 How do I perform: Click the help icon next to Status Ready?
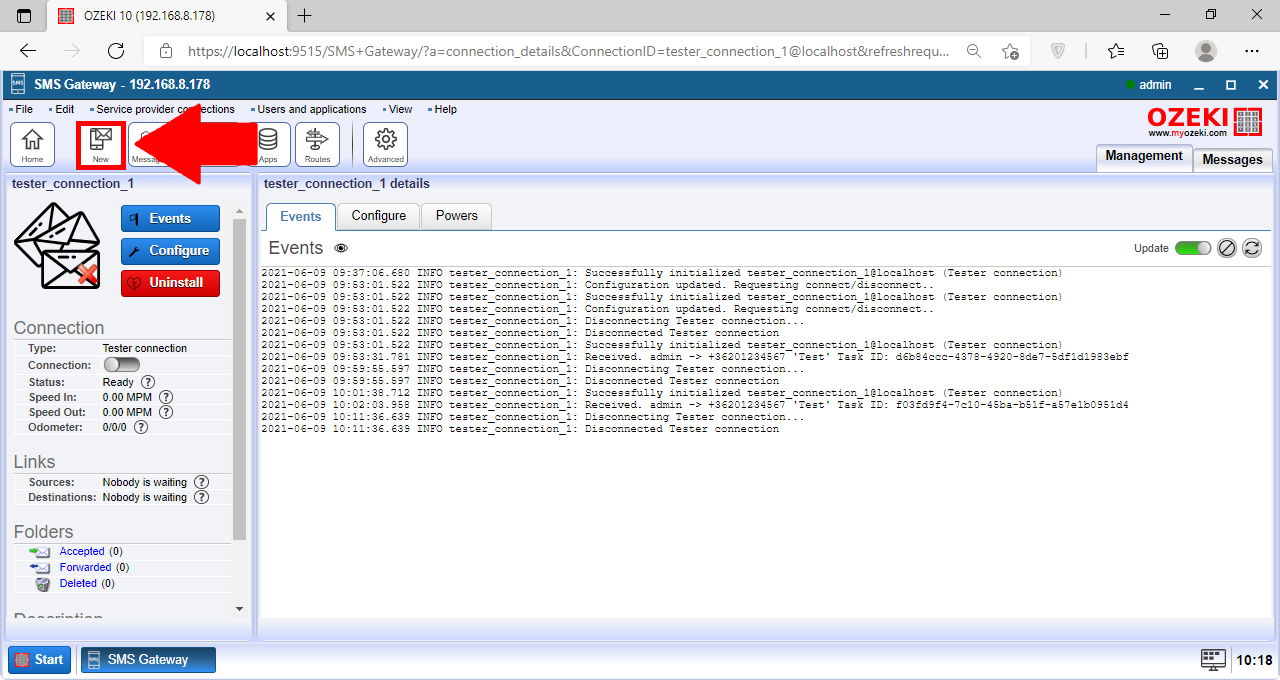[x=148, y=382]
